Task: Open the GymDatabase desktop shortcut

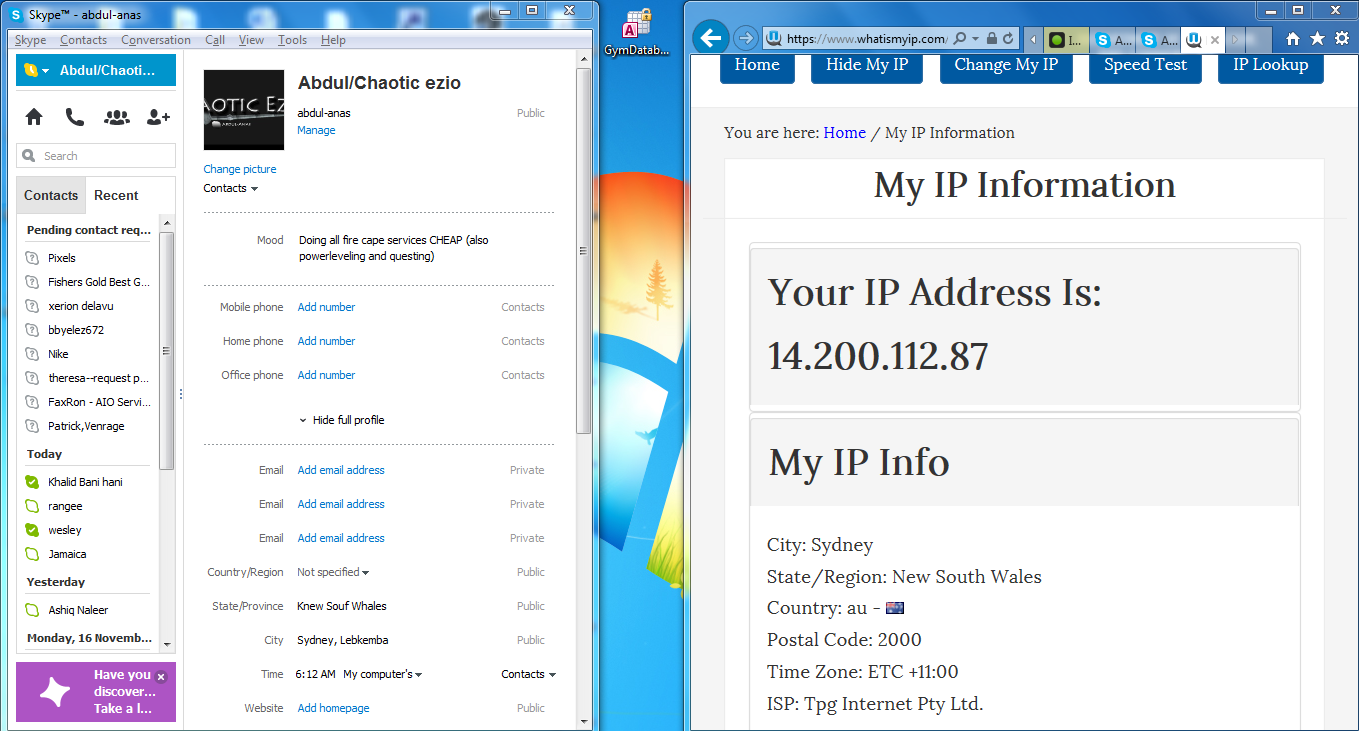Action: tap(638, 33)
